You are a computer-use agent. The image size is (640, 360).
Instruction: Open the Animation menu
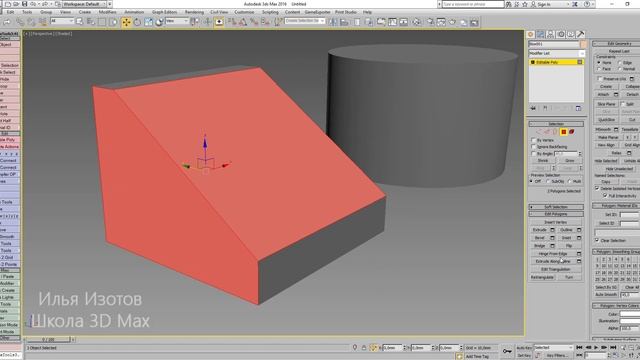134,12
